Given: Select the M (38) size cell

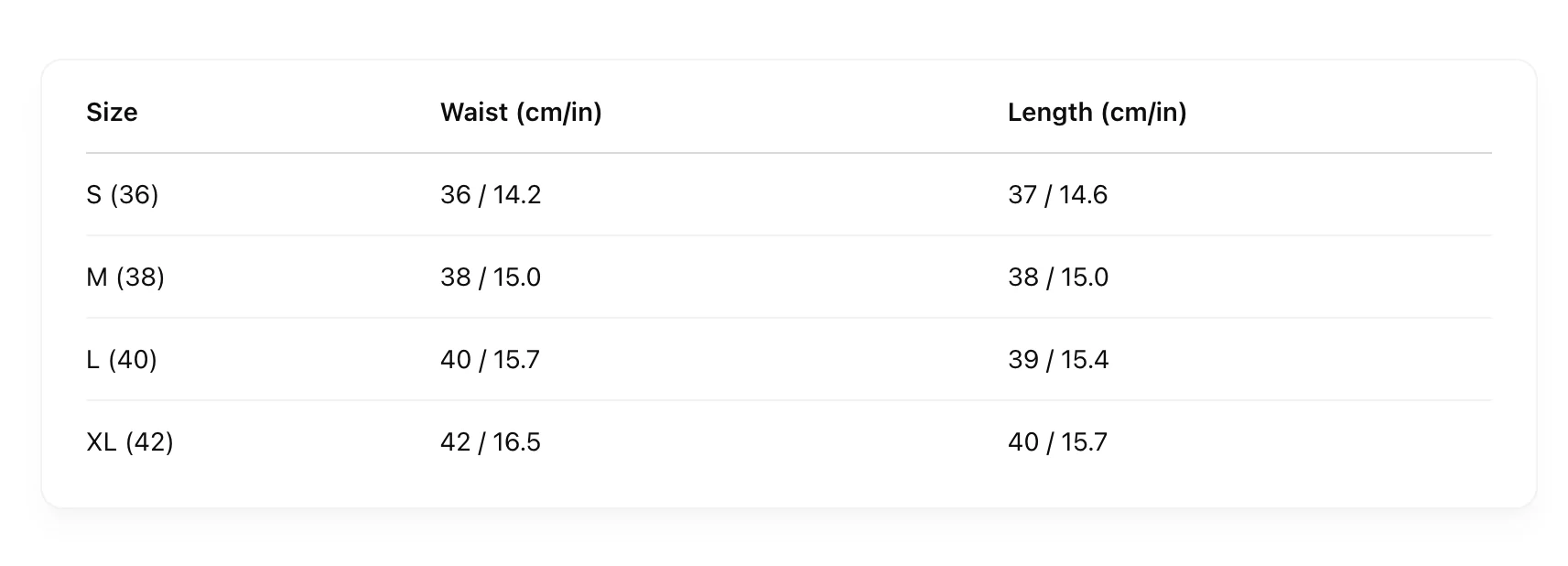Looking at the screenshot, I should point(125,277).
